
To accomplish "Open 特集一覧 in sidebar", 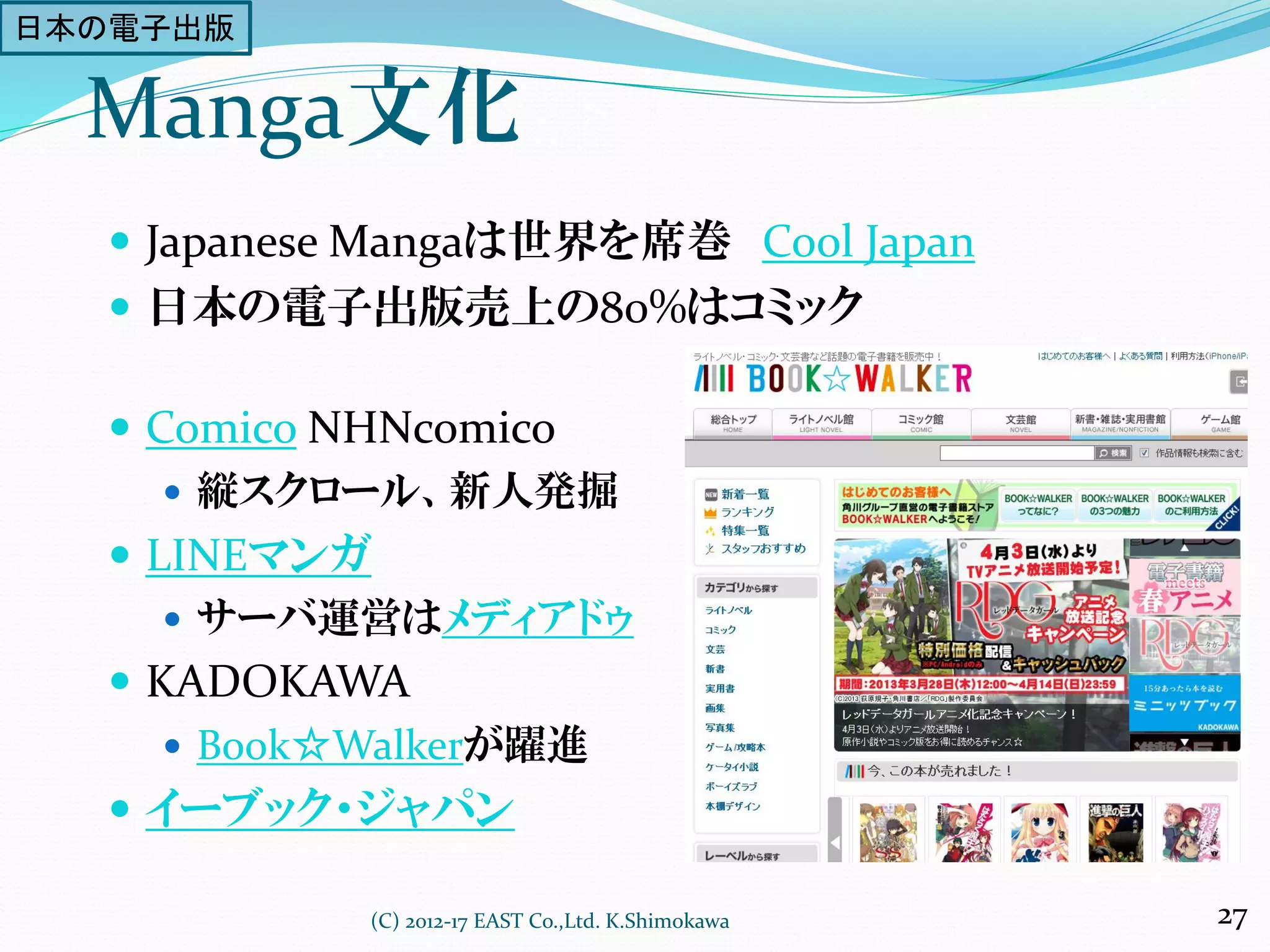I will (x=745, y=531).
